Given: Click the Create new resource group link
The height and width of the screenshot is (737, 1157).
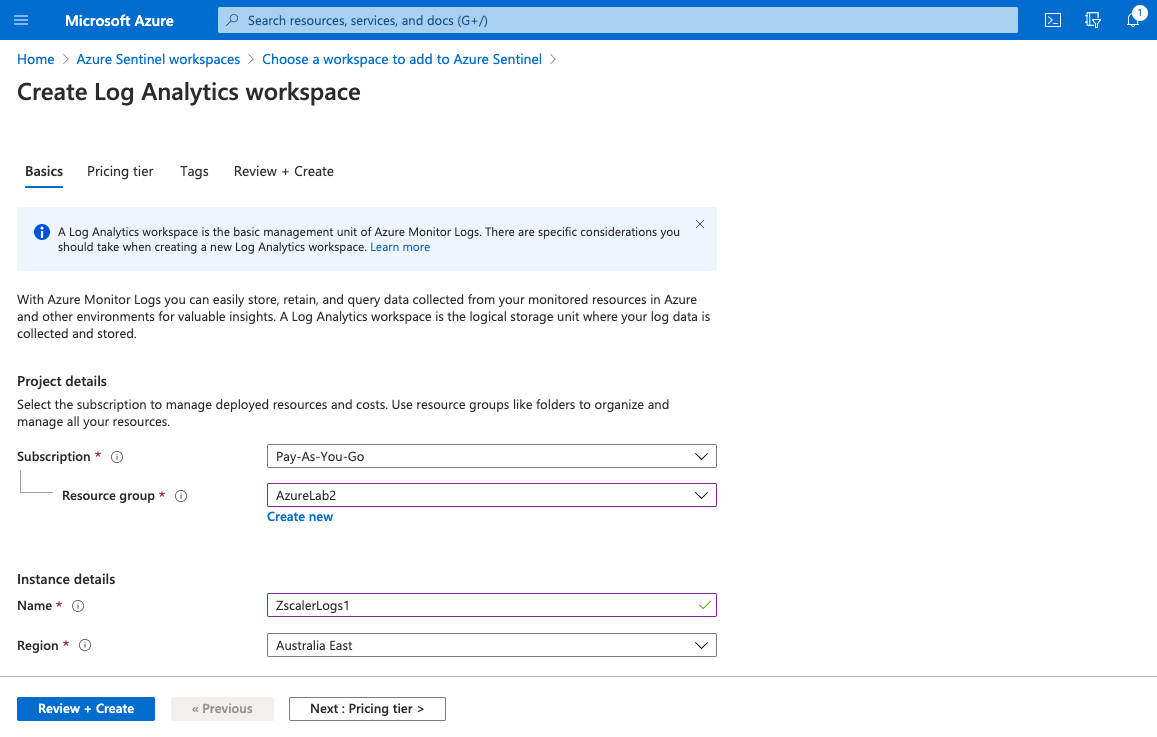Looking at the screenshot, I should [300, 517].
